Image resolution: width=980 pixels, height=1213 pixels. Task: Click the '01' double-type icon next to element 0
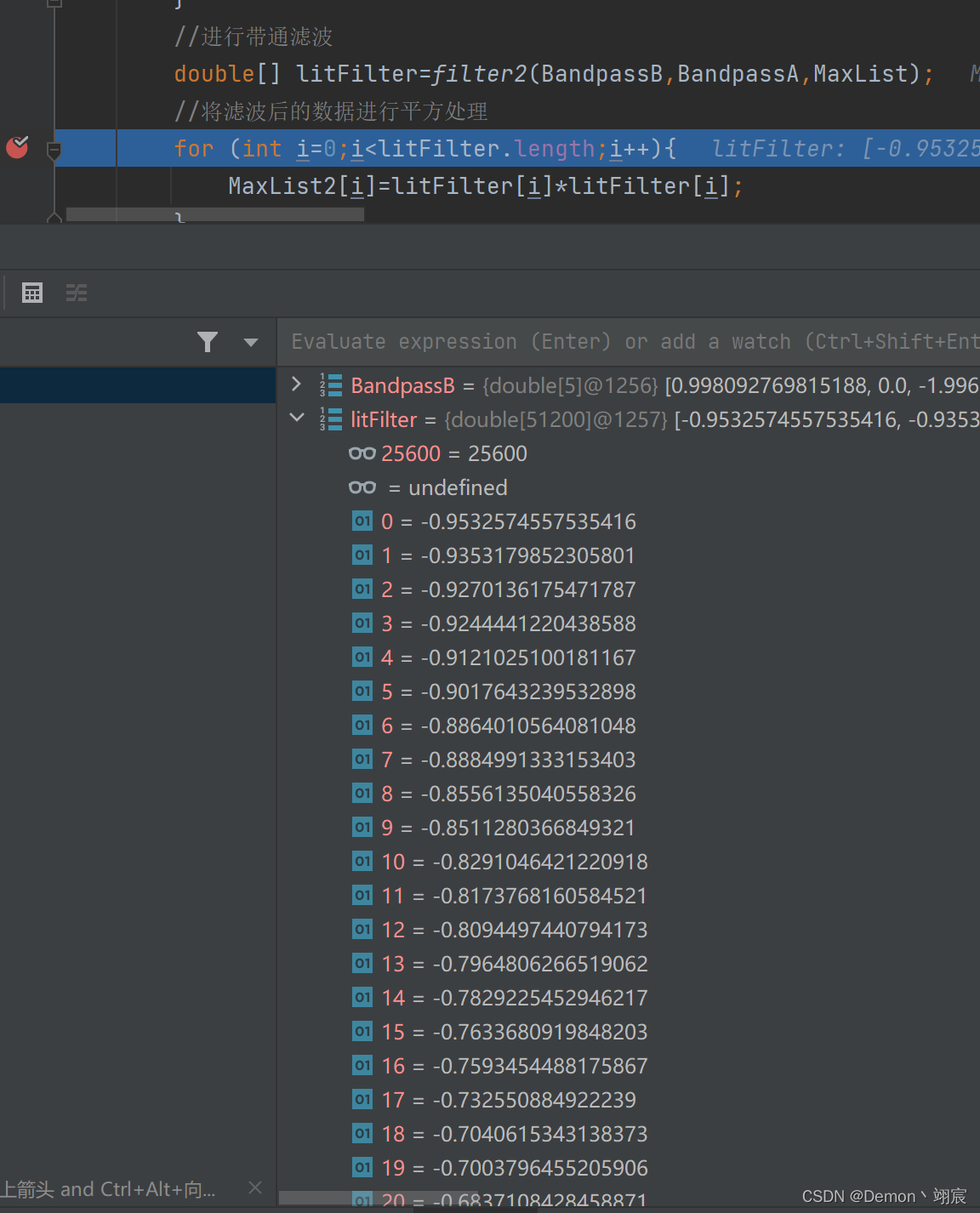point(362,521)
